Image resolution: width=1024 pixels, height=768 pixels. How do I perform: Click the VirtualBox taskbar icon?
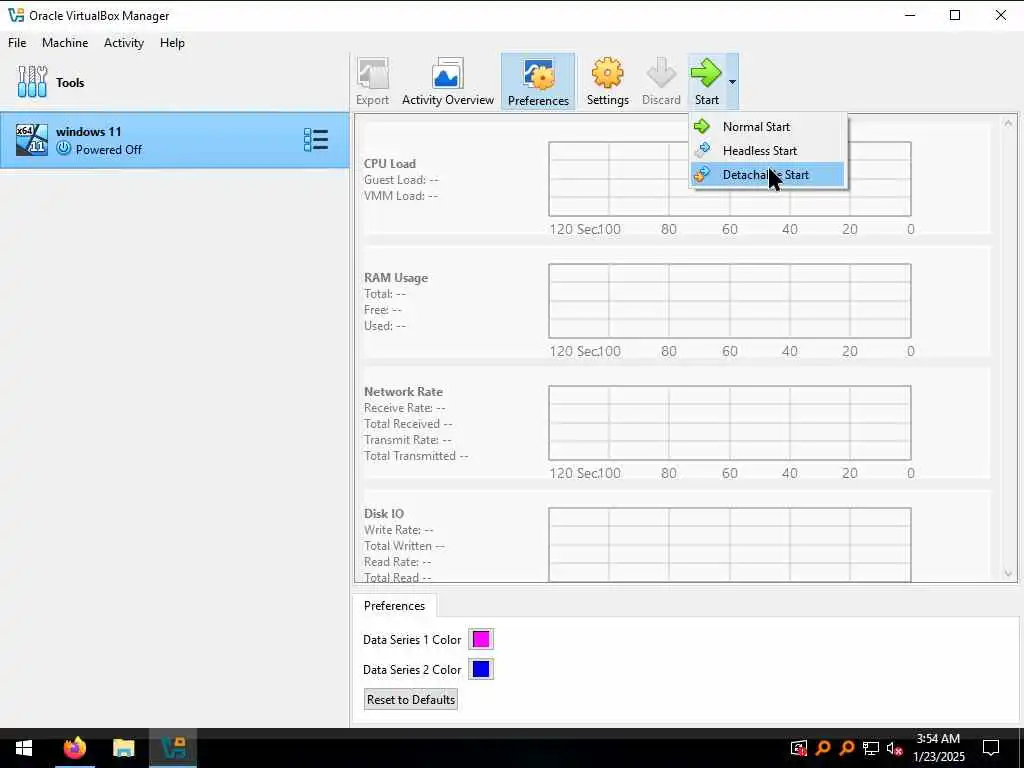[x=173, y=748]
